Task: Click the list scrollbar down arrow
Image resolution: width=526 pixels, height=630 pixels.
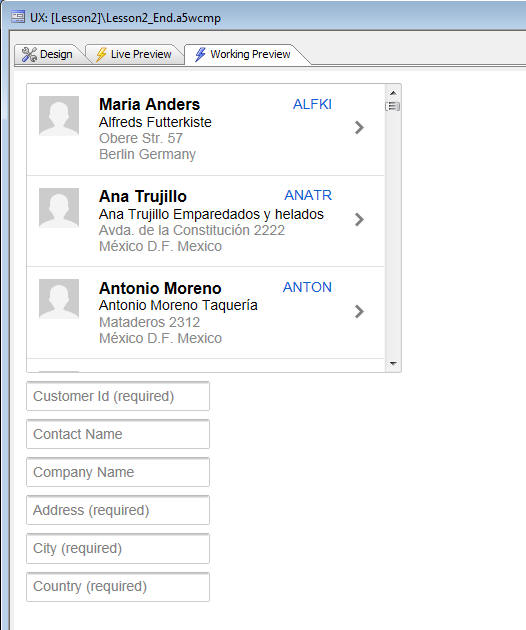Action: point(393,364)
